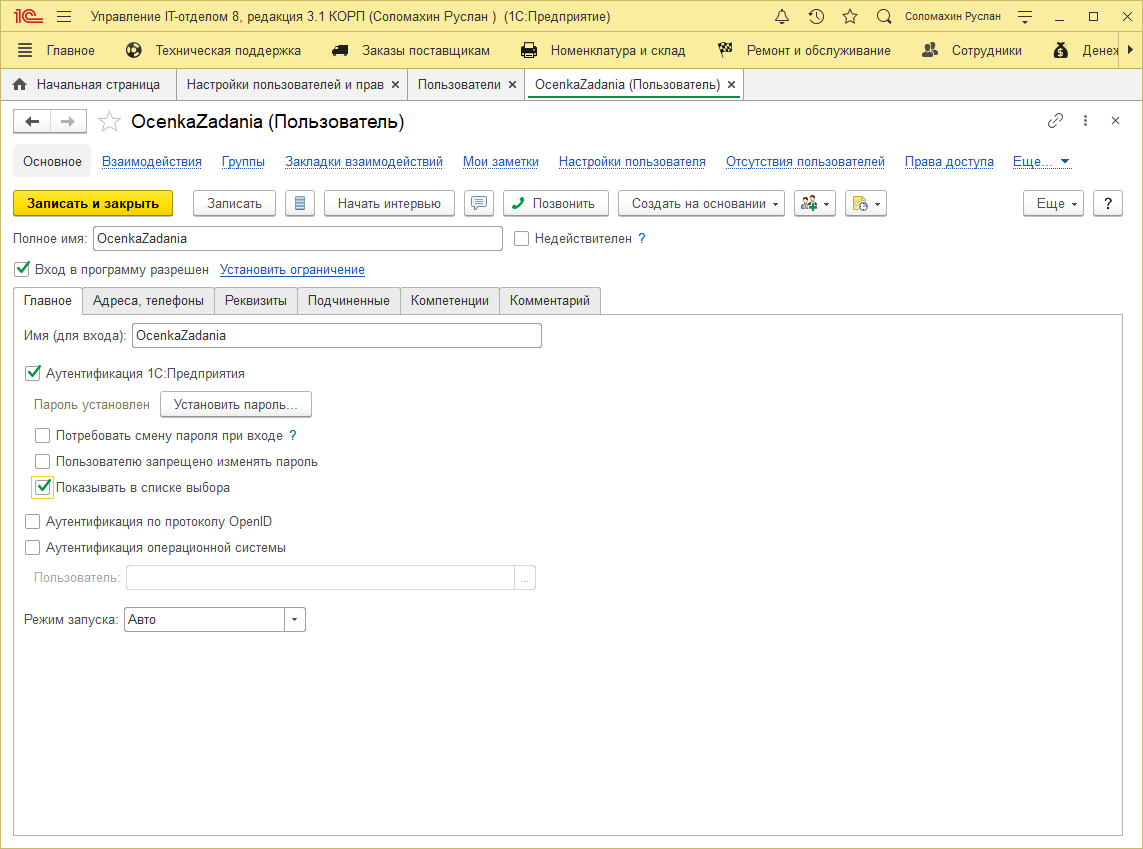
Task: Add this user to favorites star
Action: click(109, 122)
